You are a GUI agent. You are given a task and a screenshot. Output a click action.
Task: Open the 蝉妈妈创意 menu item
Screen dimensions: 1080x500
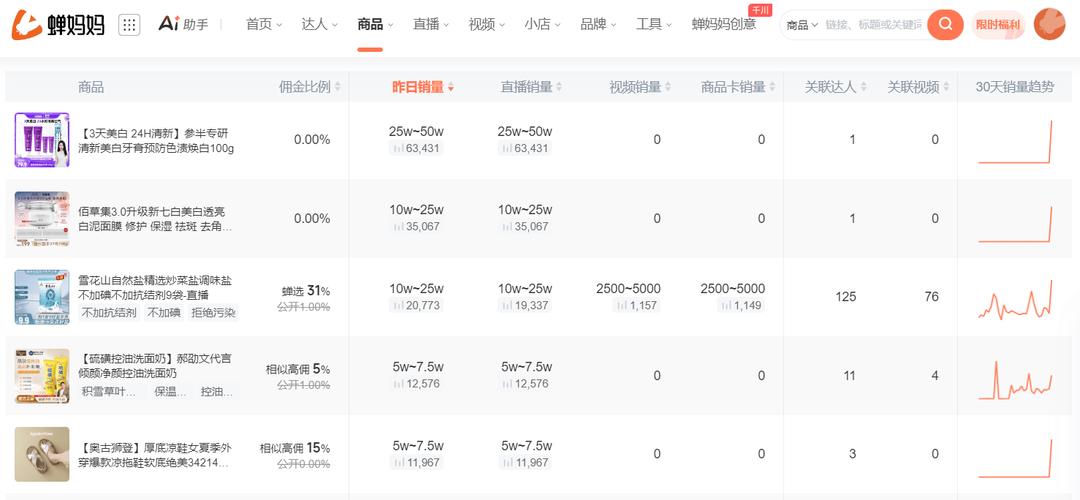click(x=723, y=24)
